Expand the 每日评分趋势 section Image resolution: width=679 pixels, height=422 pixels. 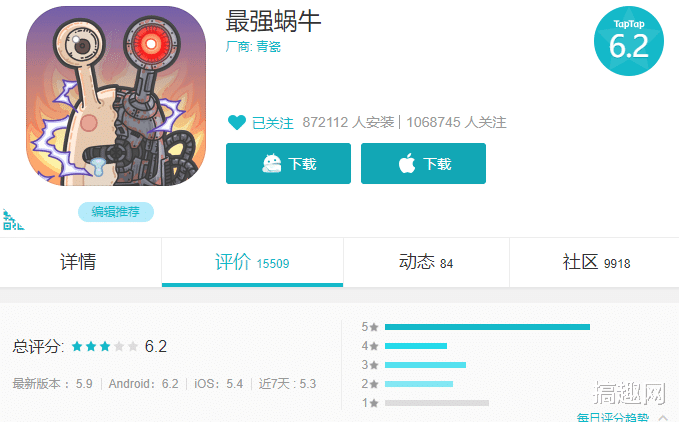pyautogui.click(x=613, y=418)
